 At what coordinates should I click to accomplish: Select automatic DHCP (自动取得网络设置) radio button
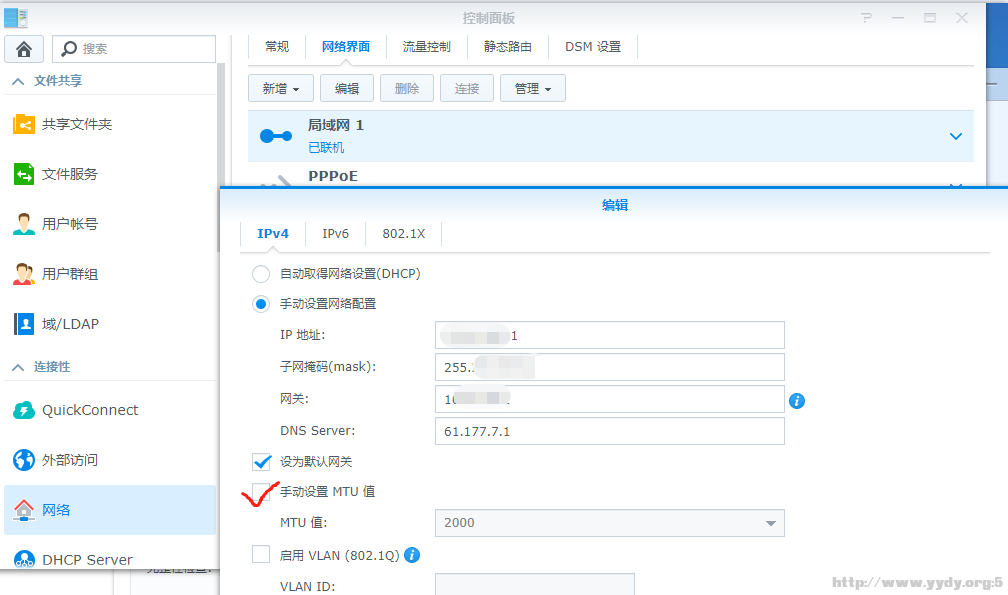coord(261,274)
